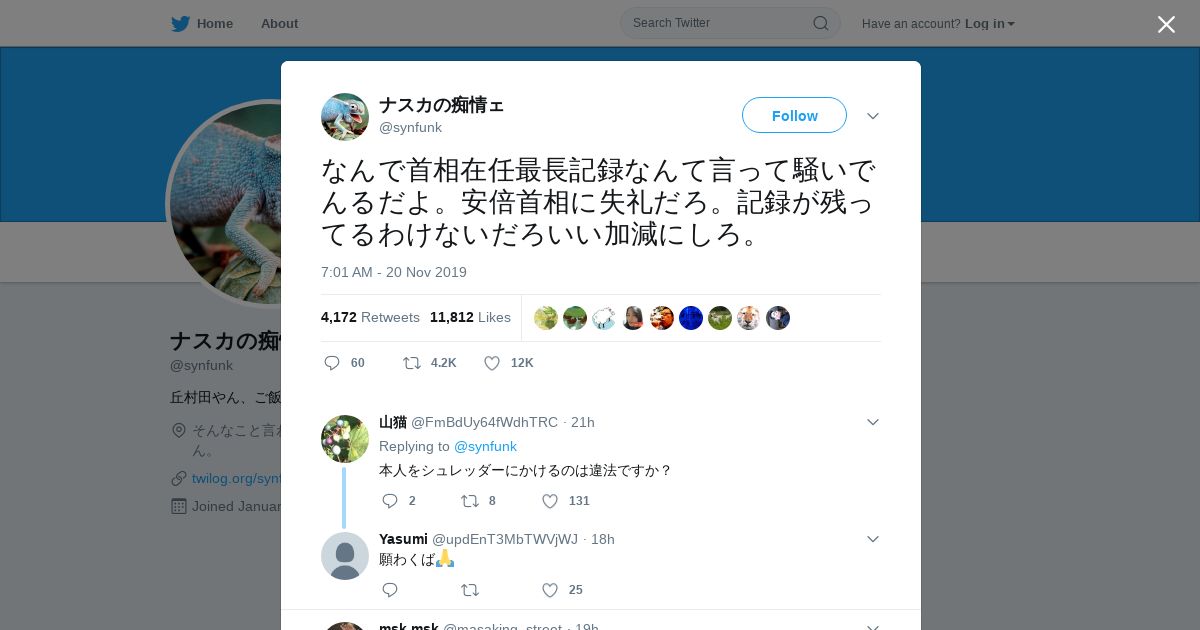Click the reply icon under the main tweet
Screen dimensions: 1200x630
click(x=332, y=363)
